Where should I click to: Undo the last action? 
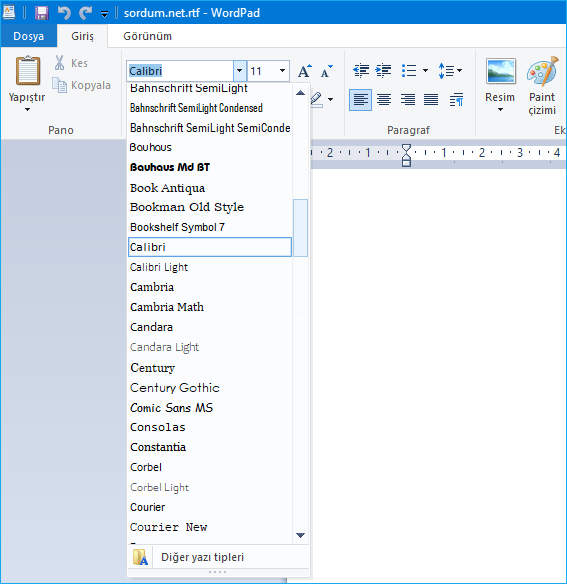click(x=64, y=13)
